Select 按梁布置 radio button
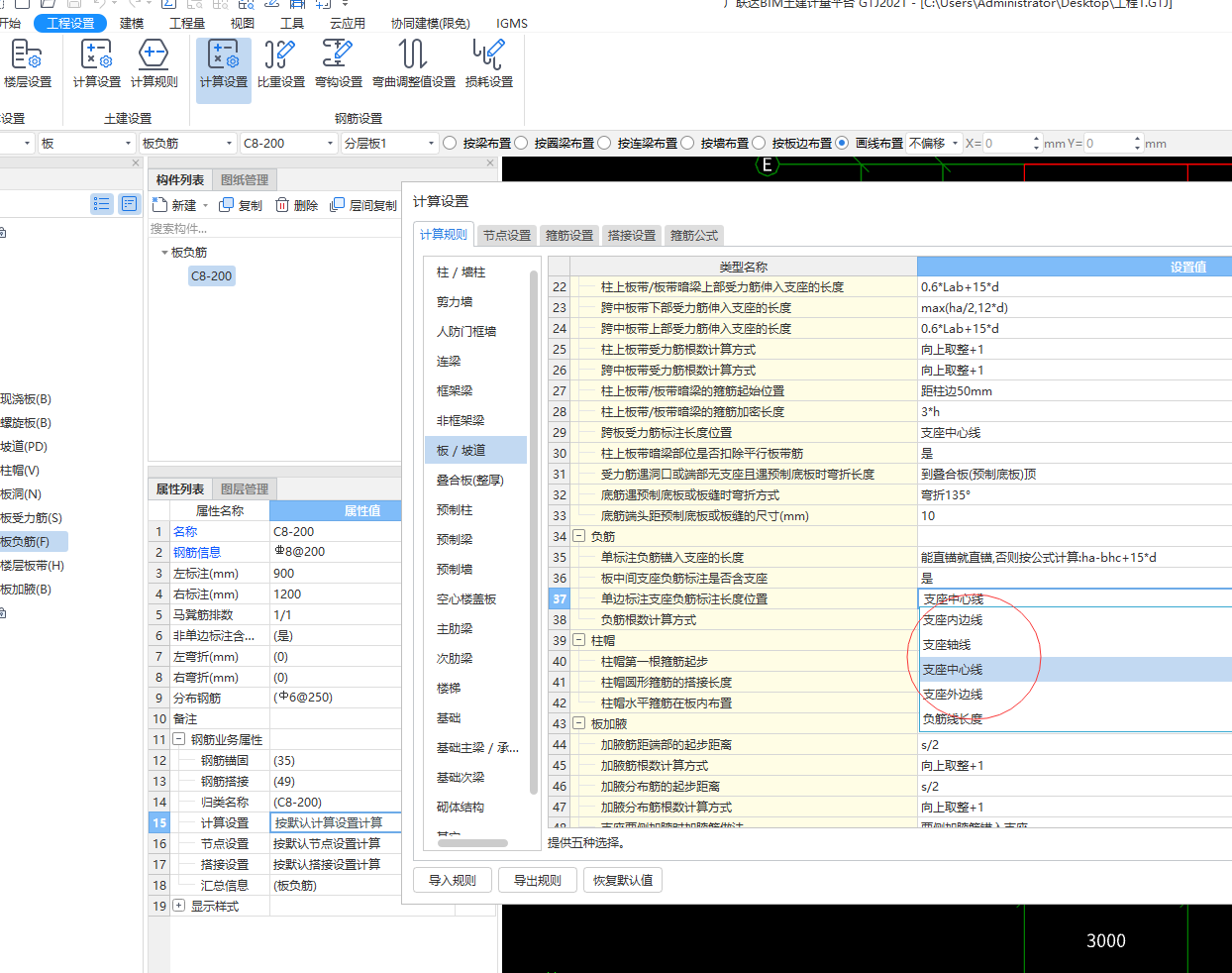The image size is (1232, 973). click(x=450, y=143)
